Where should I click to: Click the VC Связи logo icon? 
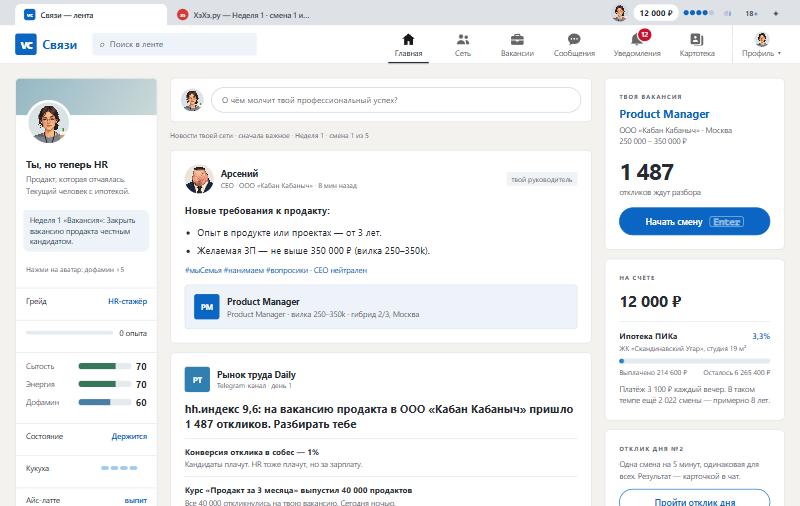[x=26, y=44]
